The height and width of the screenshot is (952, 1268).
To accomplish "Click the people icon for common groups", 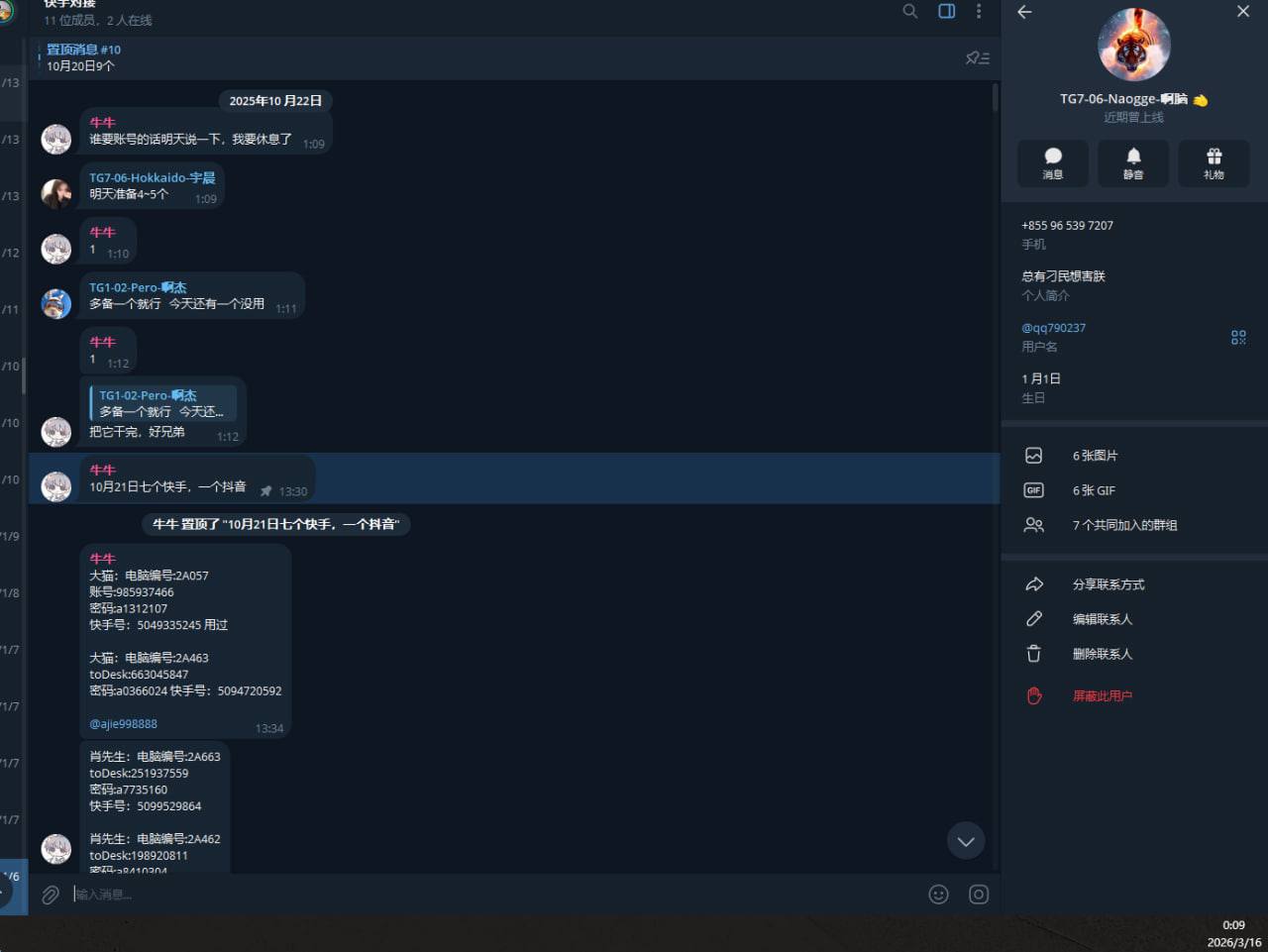I will (x=1033, y=525).
